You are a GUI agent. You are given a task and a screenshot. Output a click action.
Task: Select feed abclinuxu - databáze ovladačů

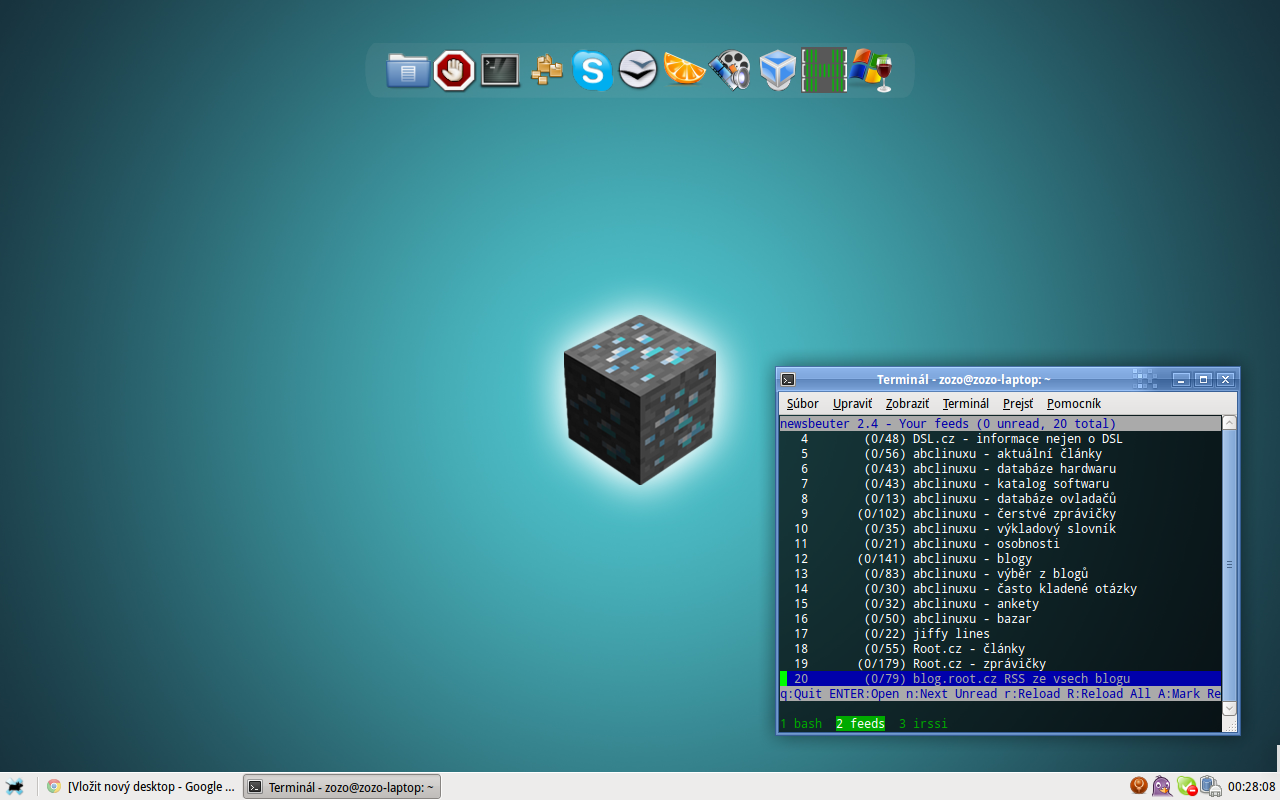click(1000, 499)
